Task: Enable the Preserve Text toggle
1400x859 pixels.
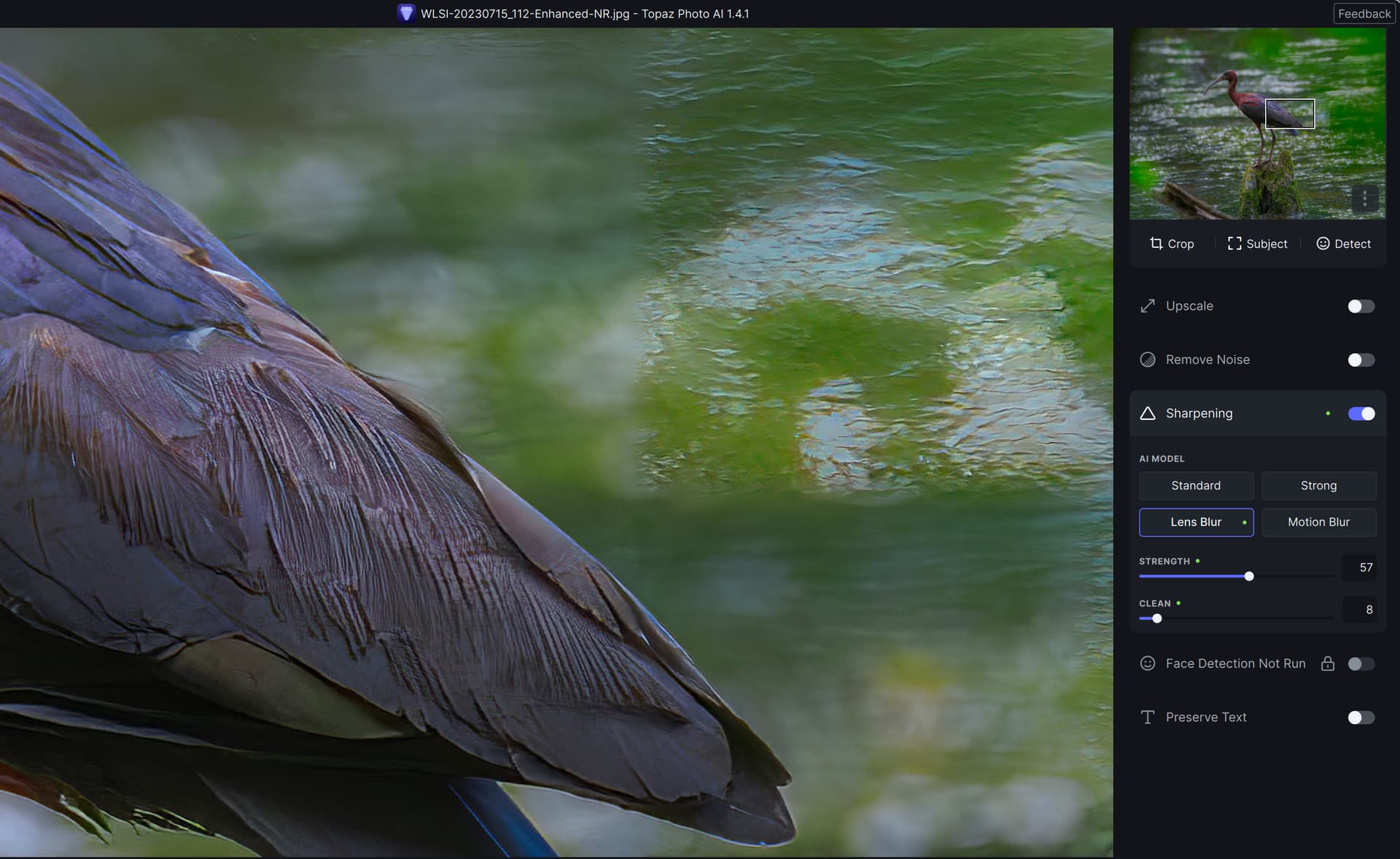Action: [x=1361, y=718]
